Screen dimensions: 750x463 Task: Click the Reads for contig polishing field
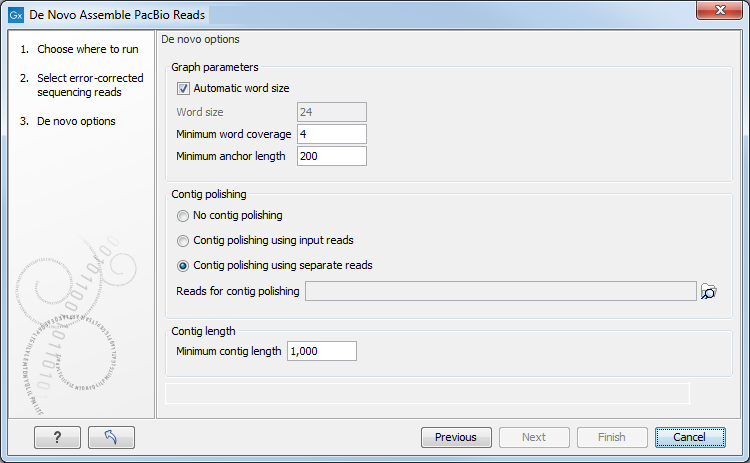501,291
